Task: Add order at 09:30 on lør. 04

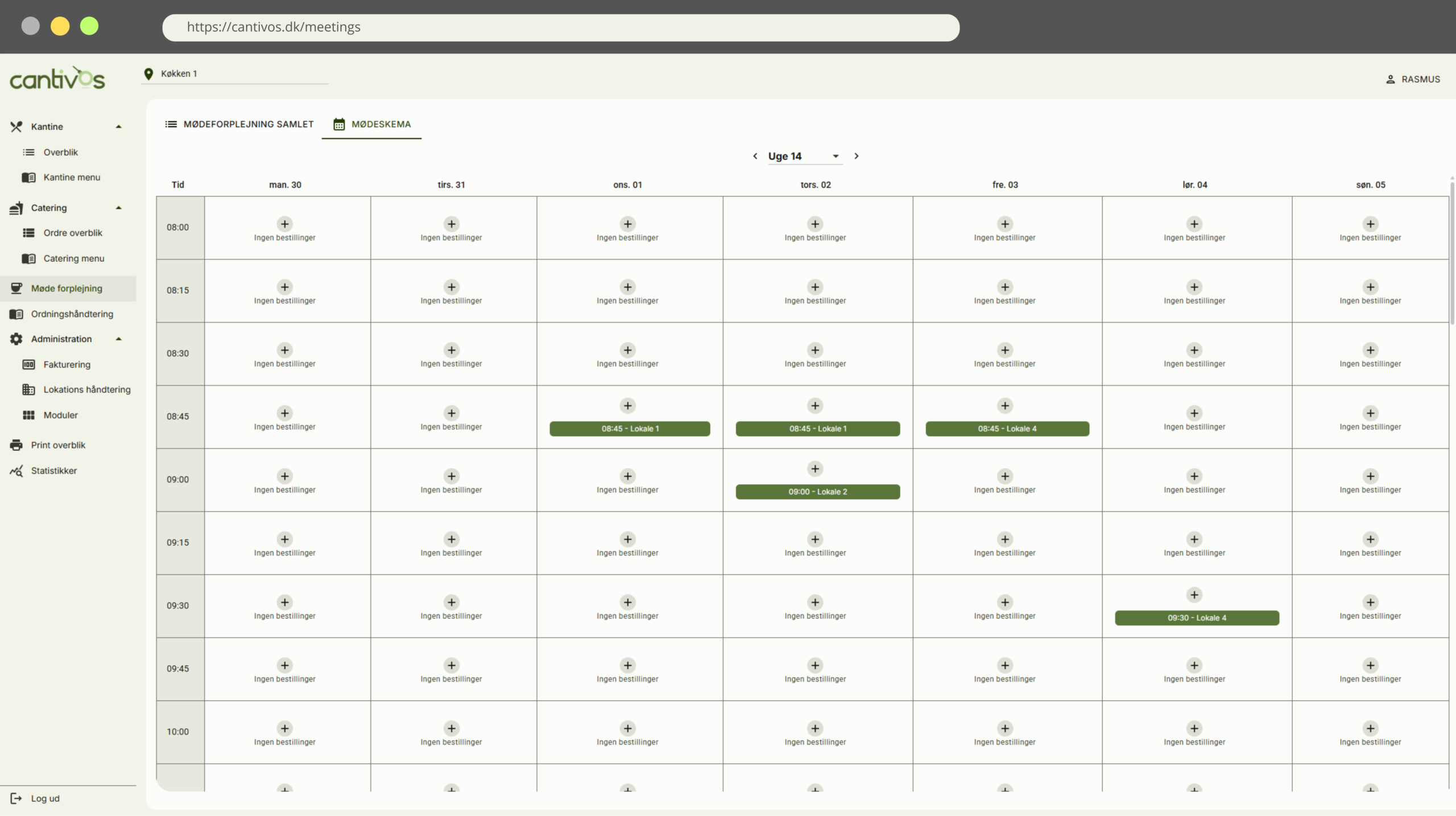Action: tap(1194, 595)
